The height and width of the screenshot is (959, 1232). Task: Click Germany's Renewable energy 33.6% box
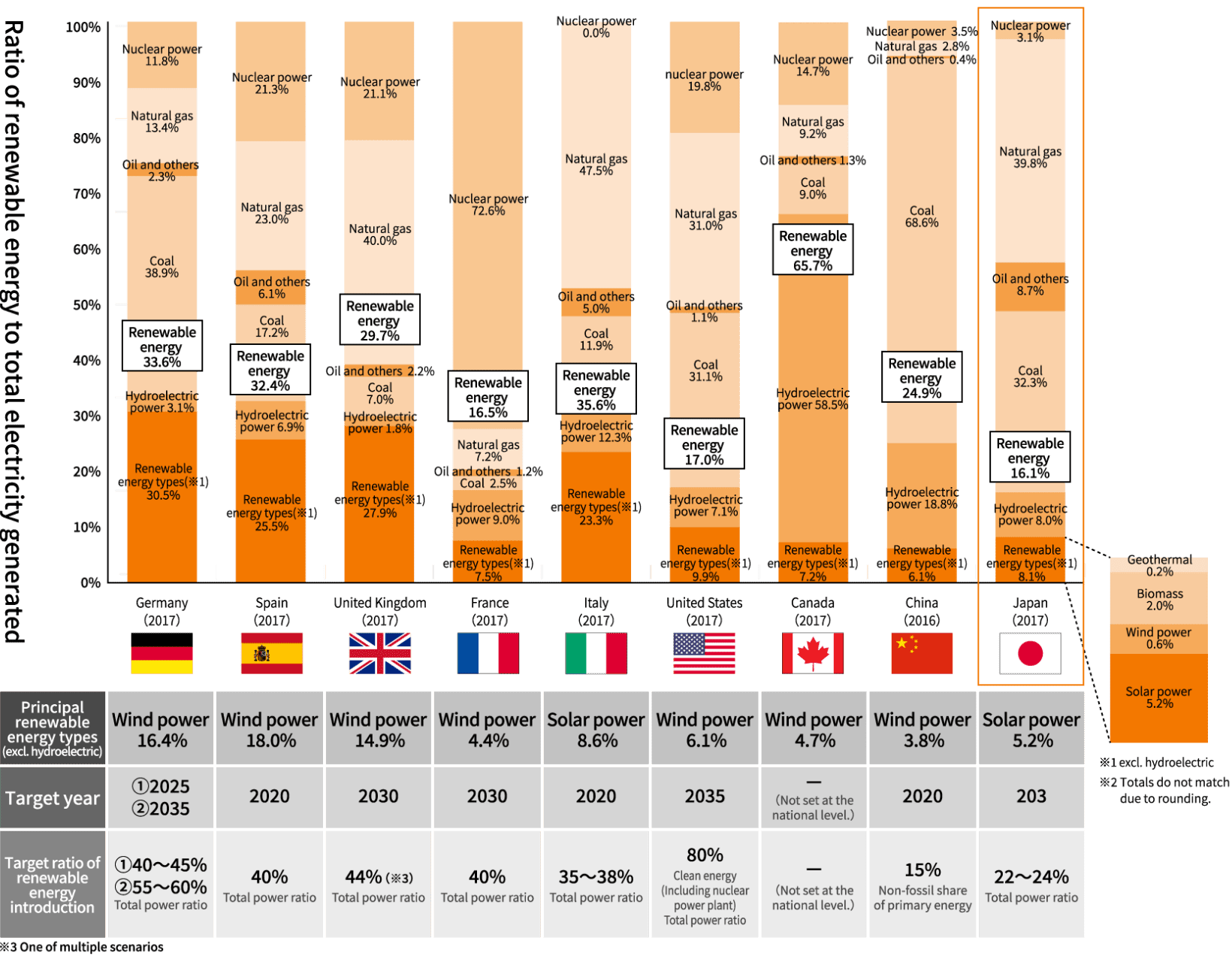(x=162, y=346)
